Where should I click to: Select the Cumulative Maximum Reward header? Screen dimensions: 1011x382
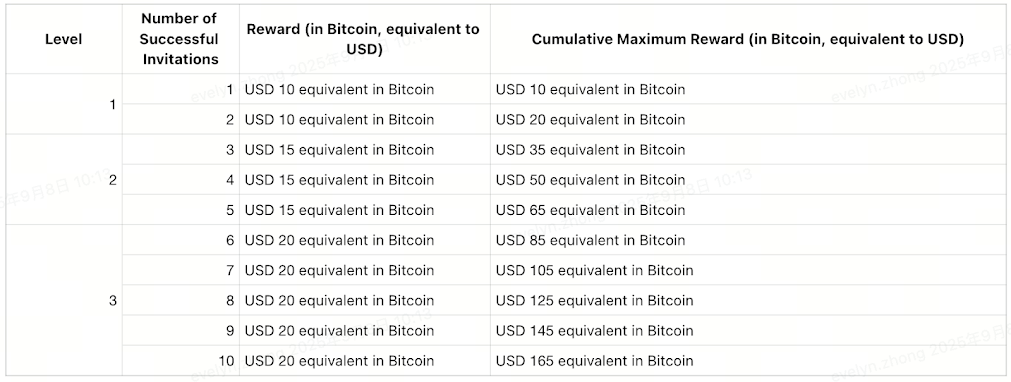coord(748,39)
